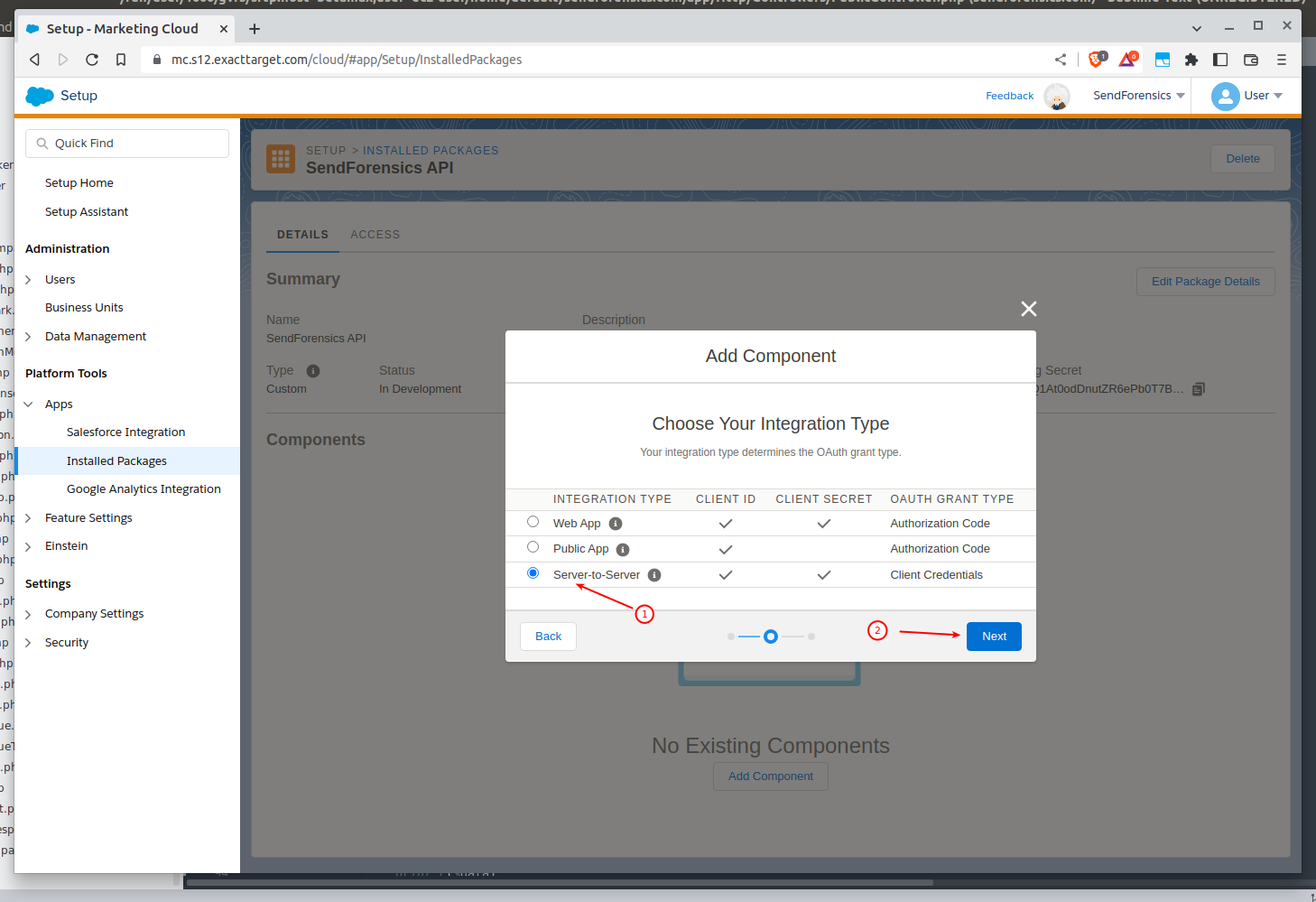Screen dimensions: 1316x902
Task: Open Setup Home in sidebar
Action: pyautogui.click(x=79, y=183)
